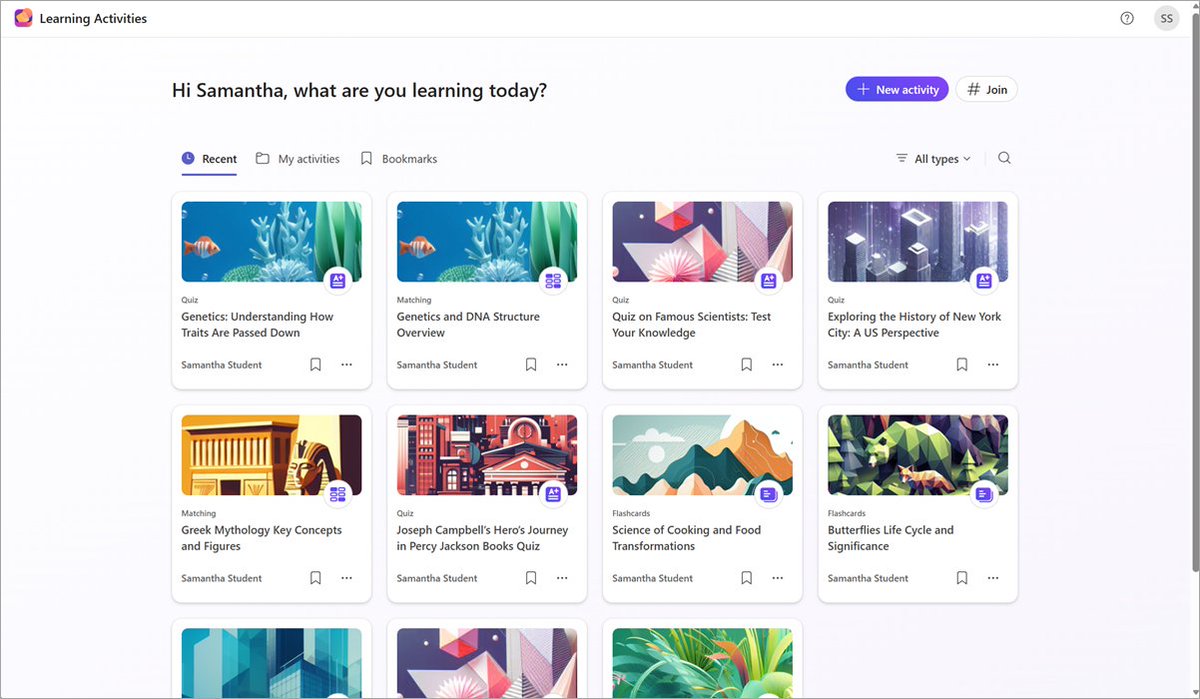Open Joseph Campbell's Hero's Journey quiz title
Viewport: 1200px width, 699px height.
pyautogui.click(x=482, y=538)
